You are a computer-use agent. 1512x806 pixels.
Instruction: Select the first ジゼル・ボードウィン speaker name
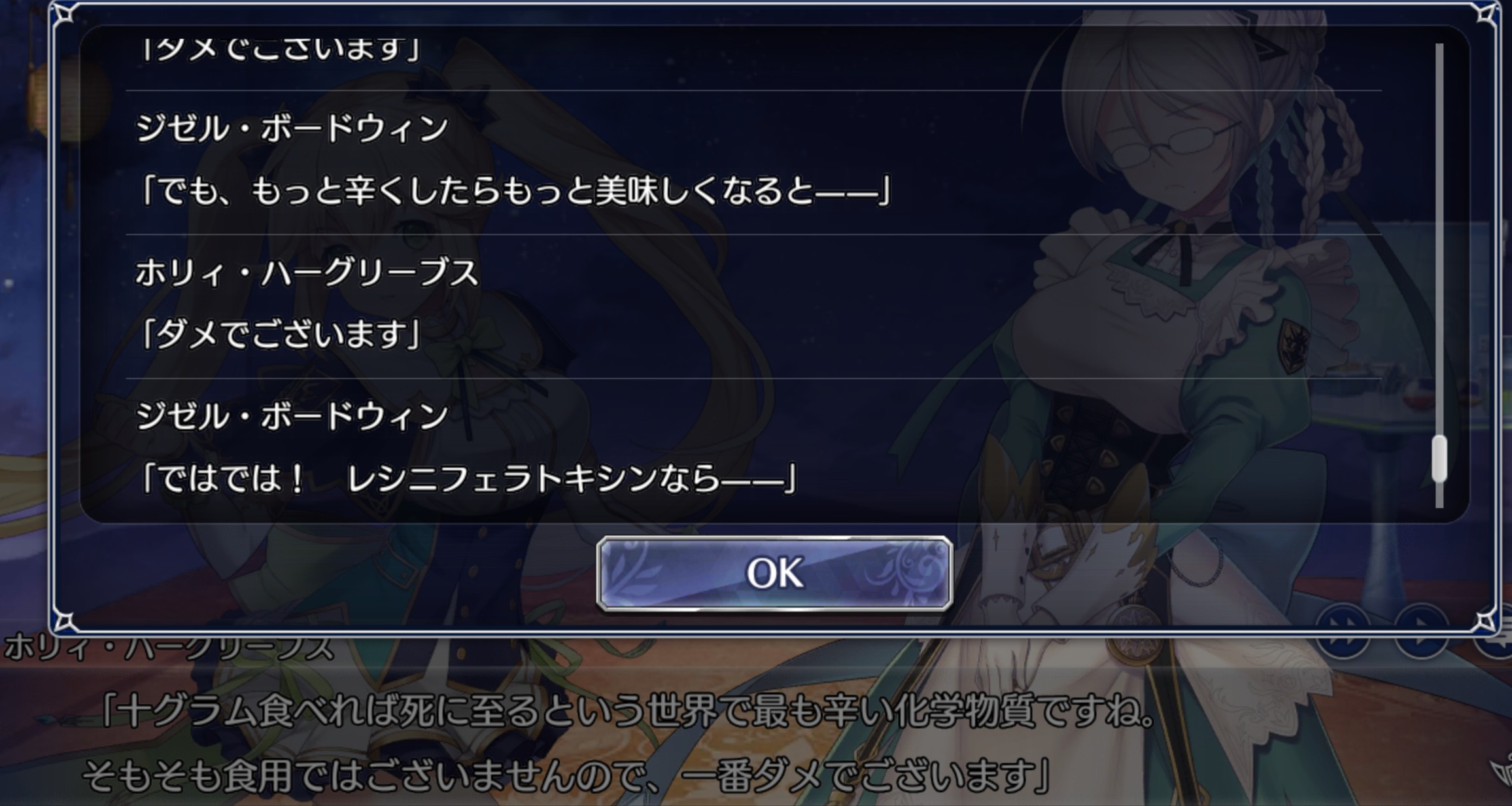[x=292, y=128]
